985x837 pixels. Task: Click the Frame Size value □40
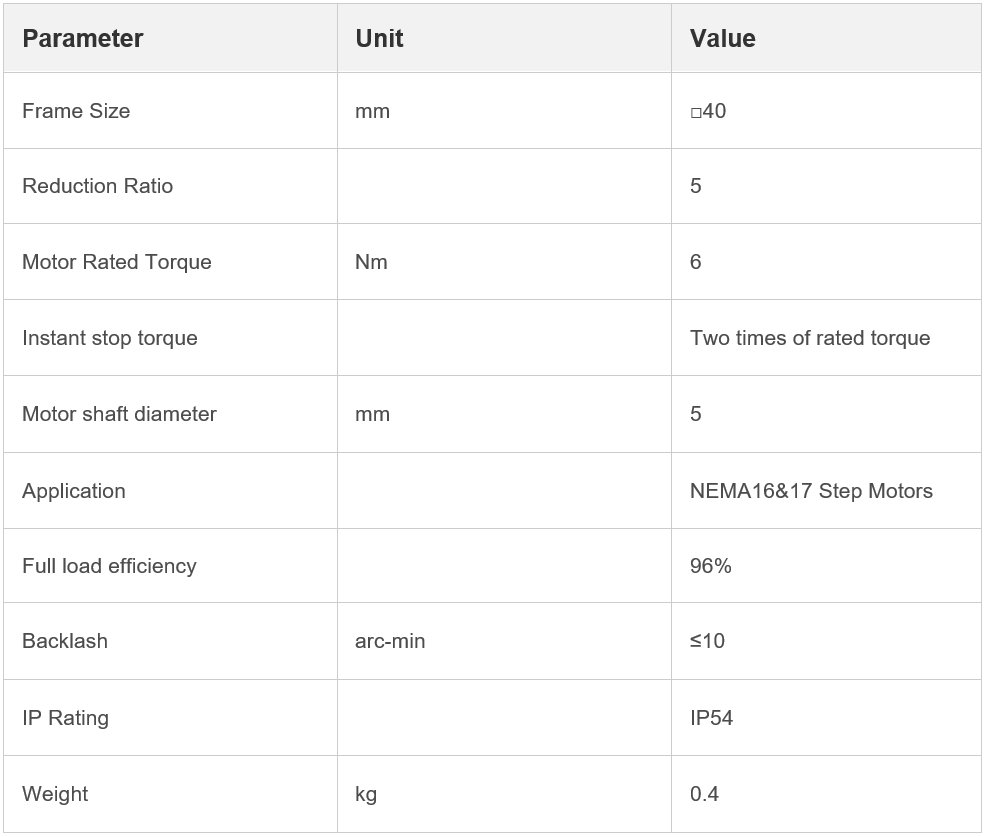[708, 111]
